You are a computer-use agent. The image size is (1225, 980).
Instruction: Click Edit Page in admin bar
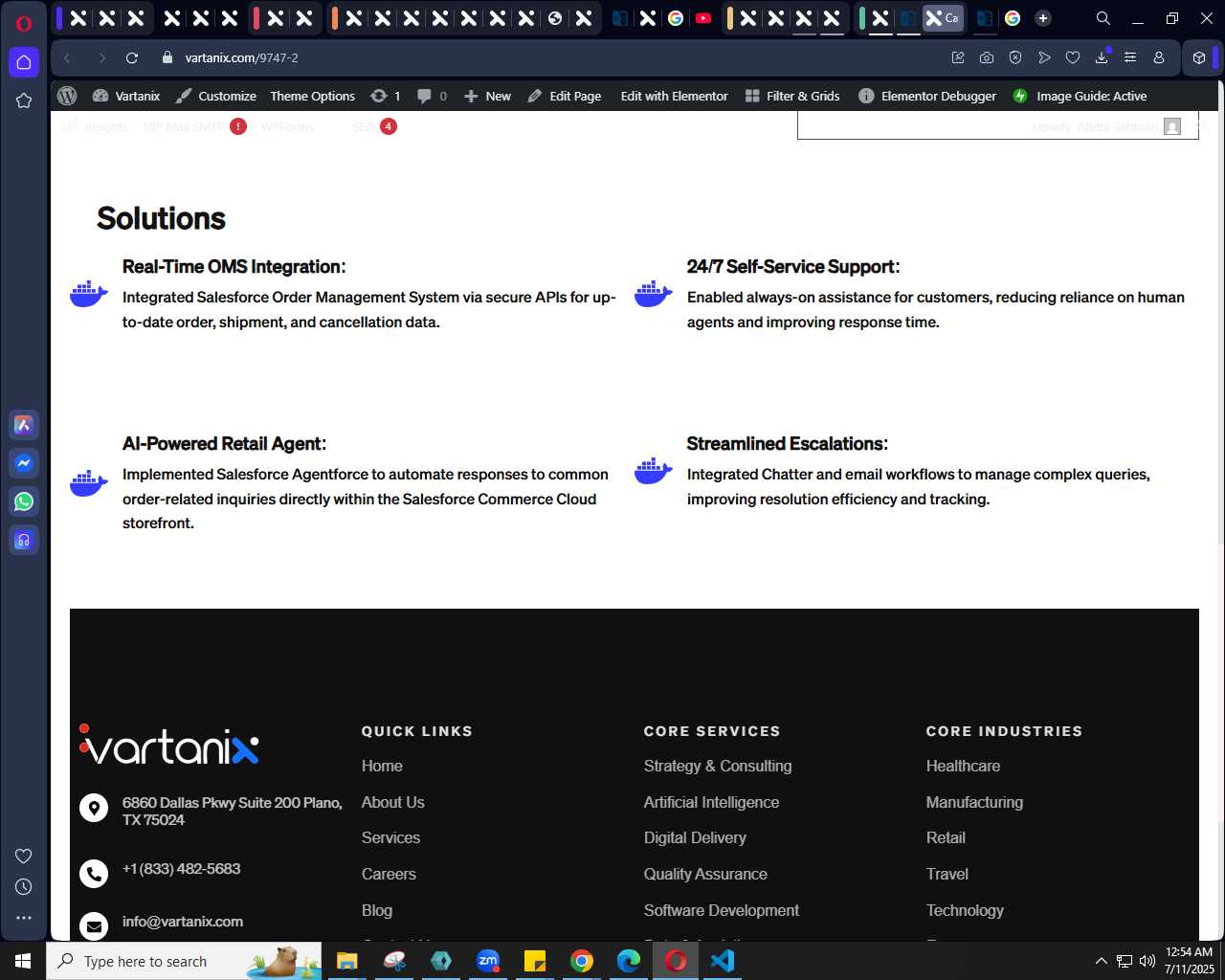[565, 96]
